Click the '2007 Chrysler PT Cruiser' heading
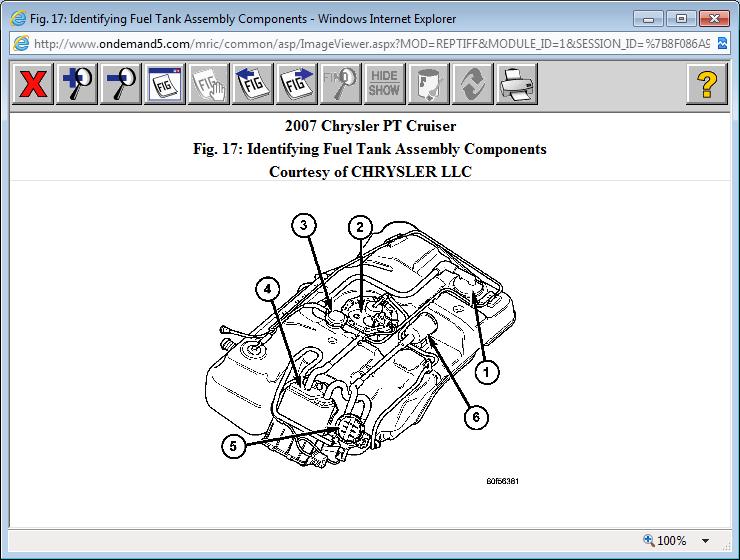The image size is (740, 560). [370, 126]
